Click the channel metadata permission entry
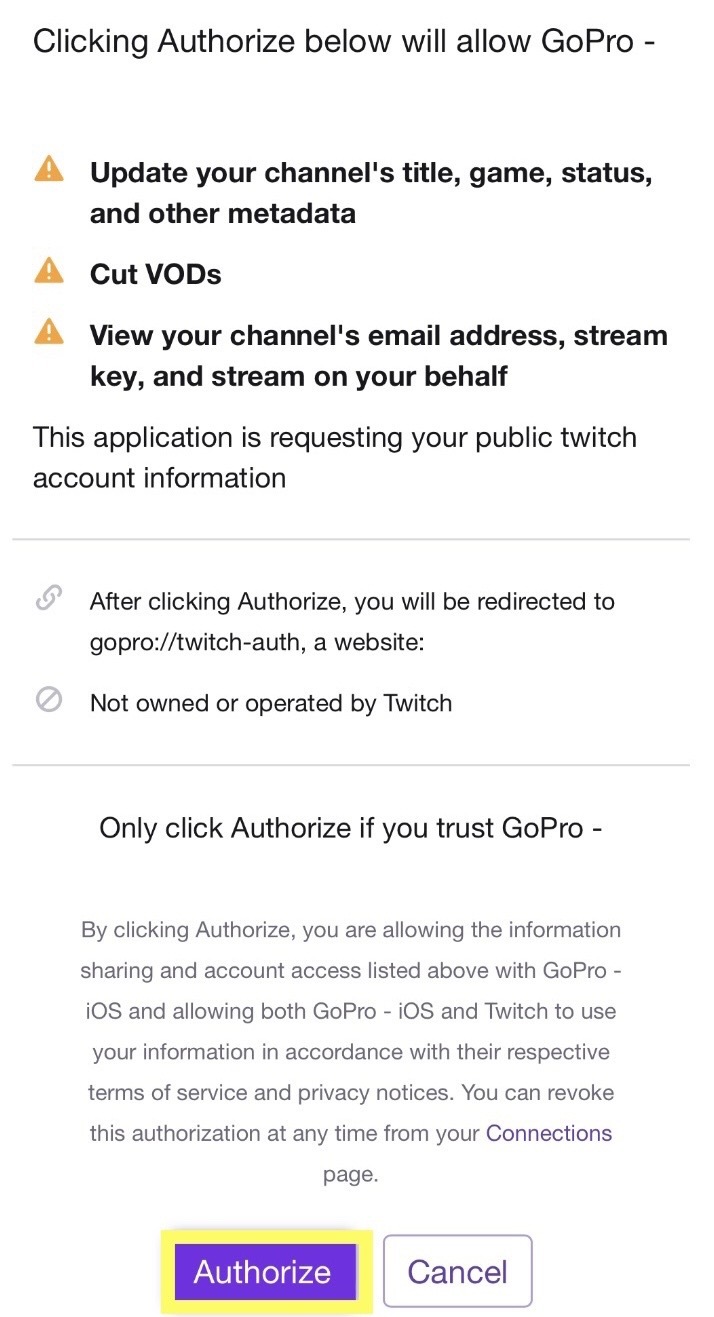The height and width of the screenshot is (1317, 714). [x=370, y=192]
